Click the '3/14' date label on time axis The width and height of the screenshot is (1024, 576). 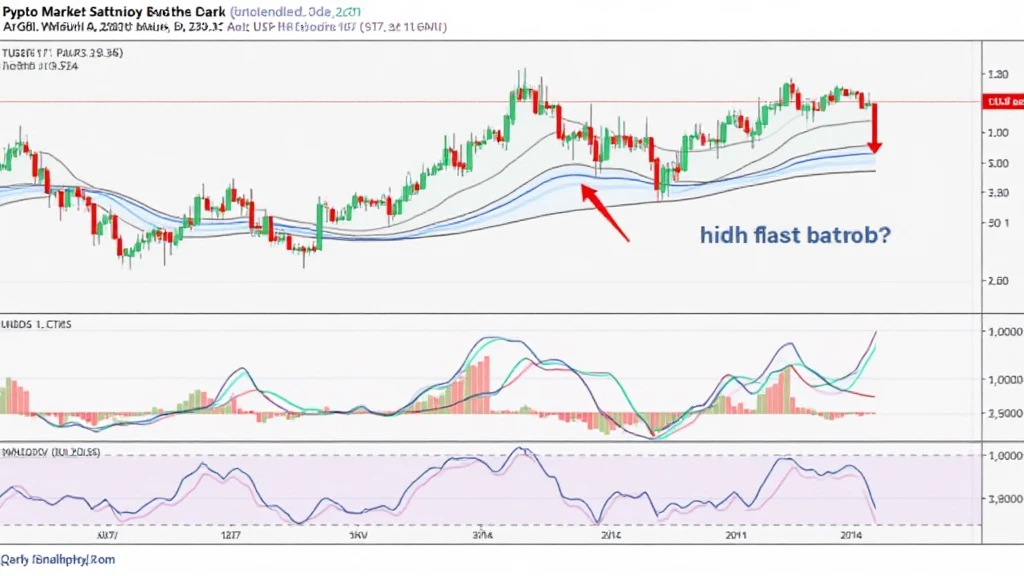[483, 536]
